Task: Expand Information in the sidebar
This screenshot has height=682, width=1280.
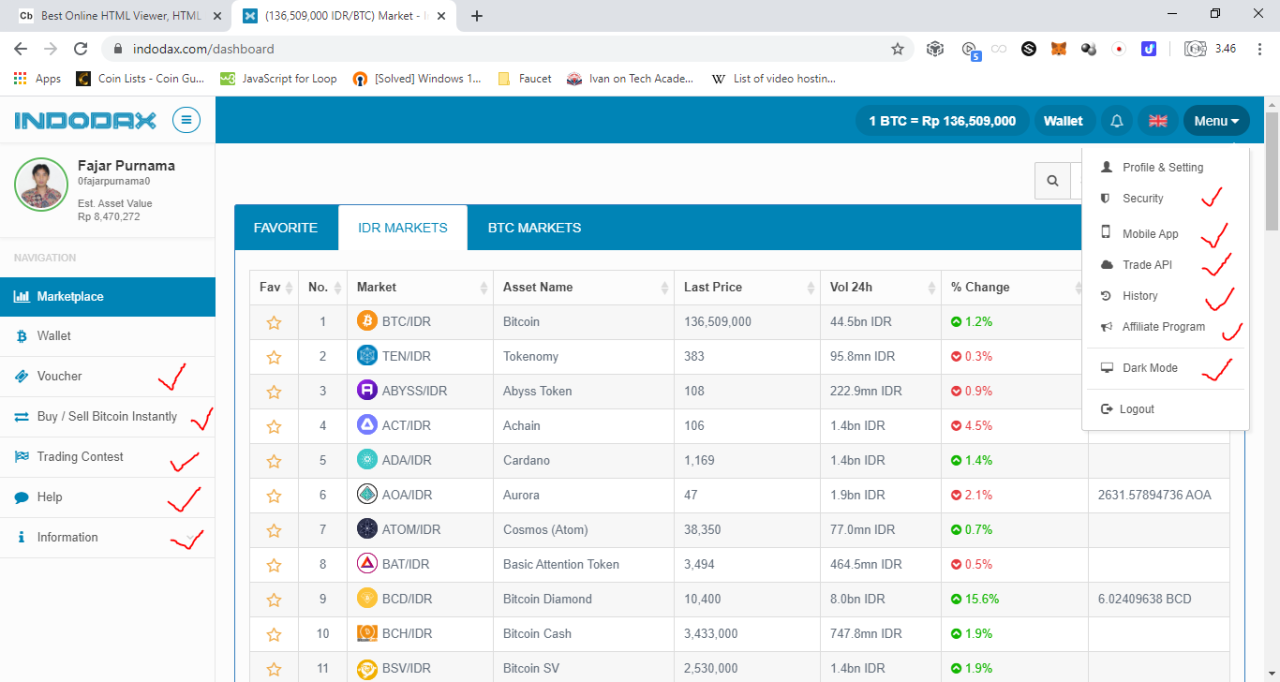Action: click(107, 537)
